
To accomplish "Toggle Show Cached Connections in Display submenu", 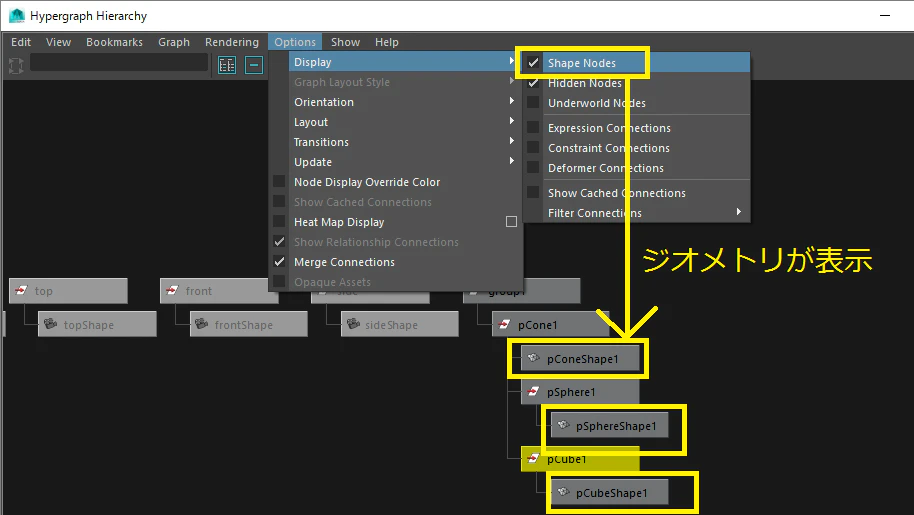I will tap(533, 192).
